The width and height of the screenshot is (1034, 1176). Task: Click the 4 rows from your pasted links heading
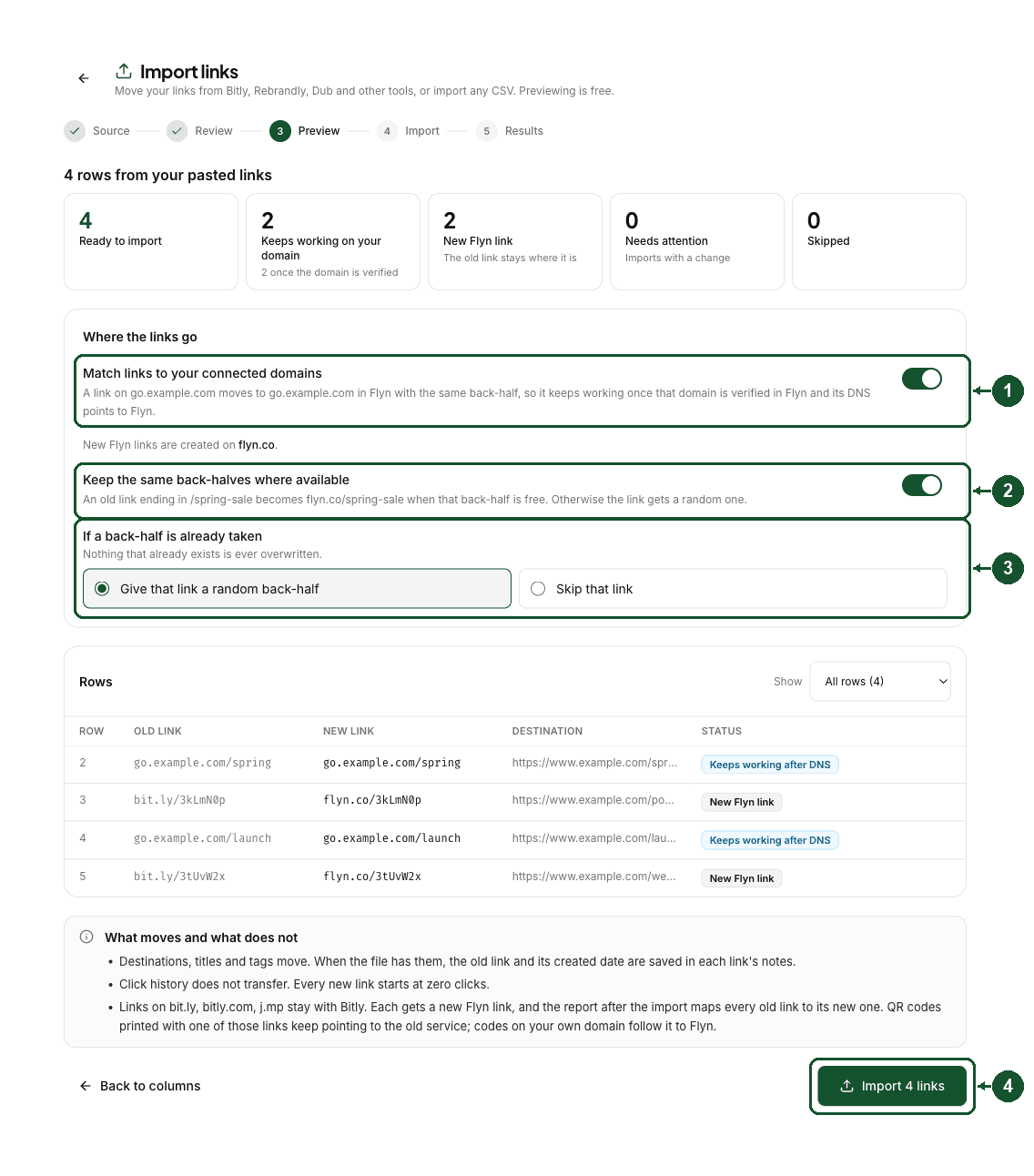click(168, 175)
